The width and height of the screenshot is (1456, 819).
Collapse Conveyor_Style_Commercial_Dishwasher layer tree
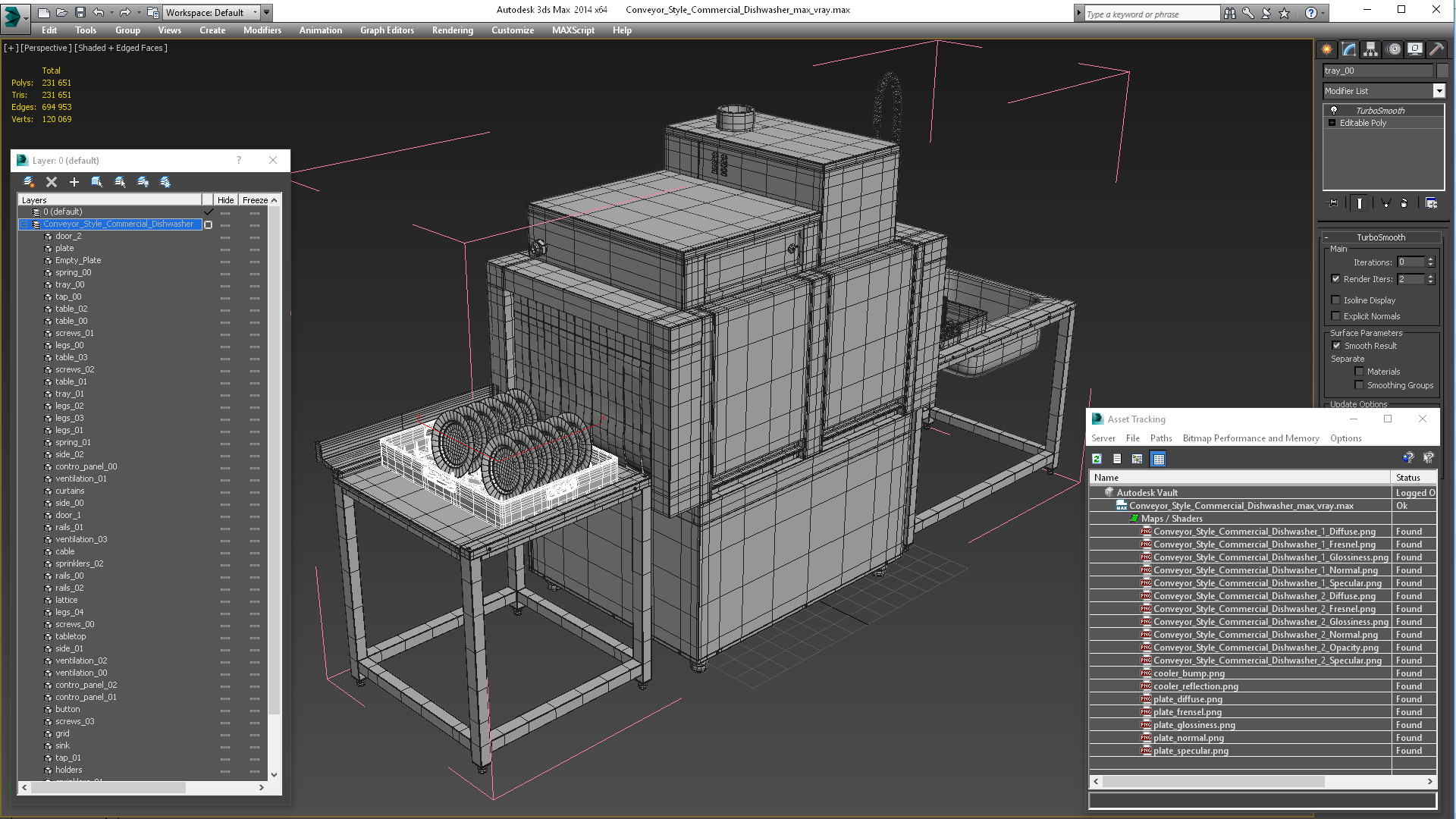(x=24, y=224)
